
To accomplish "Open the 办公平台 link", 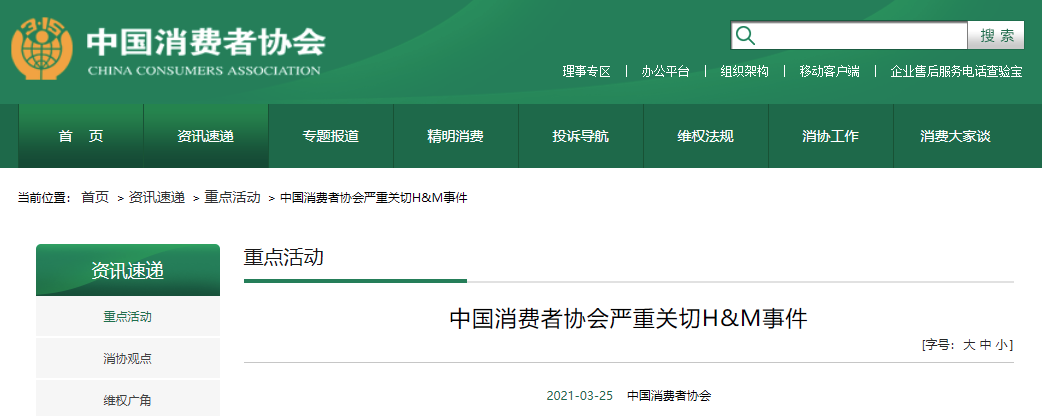I will [x=665, y=71].
